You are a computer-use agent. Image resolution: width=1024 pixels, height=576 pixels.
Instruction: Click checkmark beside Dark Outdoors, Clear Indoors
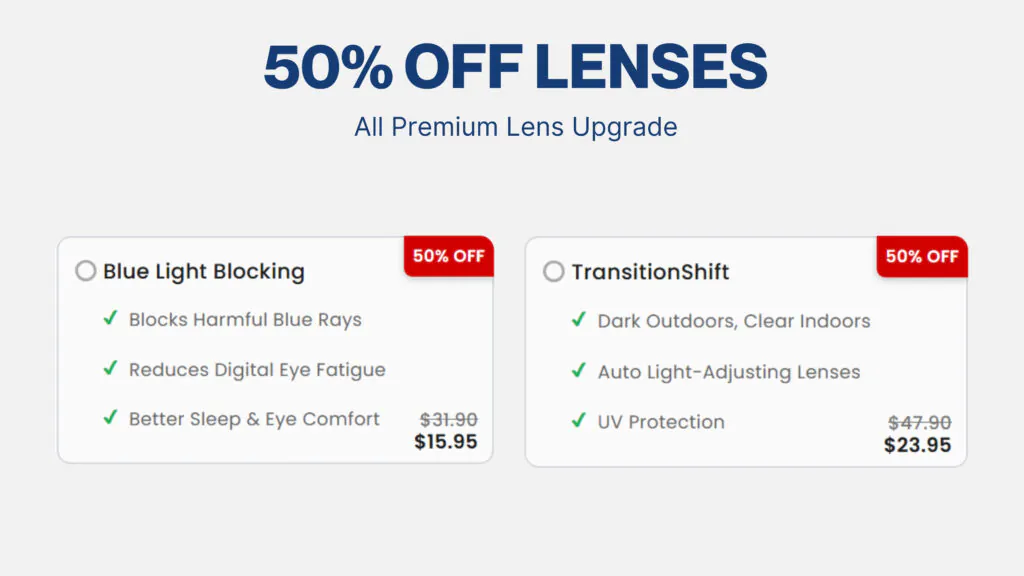tap(579, 320)
